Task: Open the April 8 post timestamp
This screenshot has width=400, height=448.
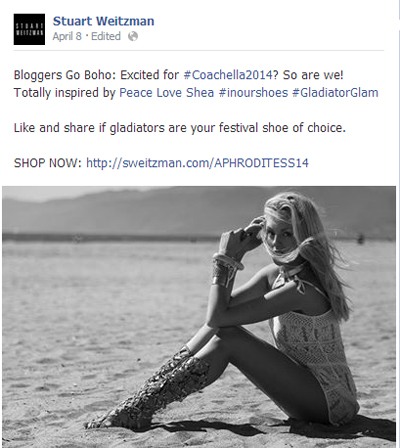Action: [67, 36]
